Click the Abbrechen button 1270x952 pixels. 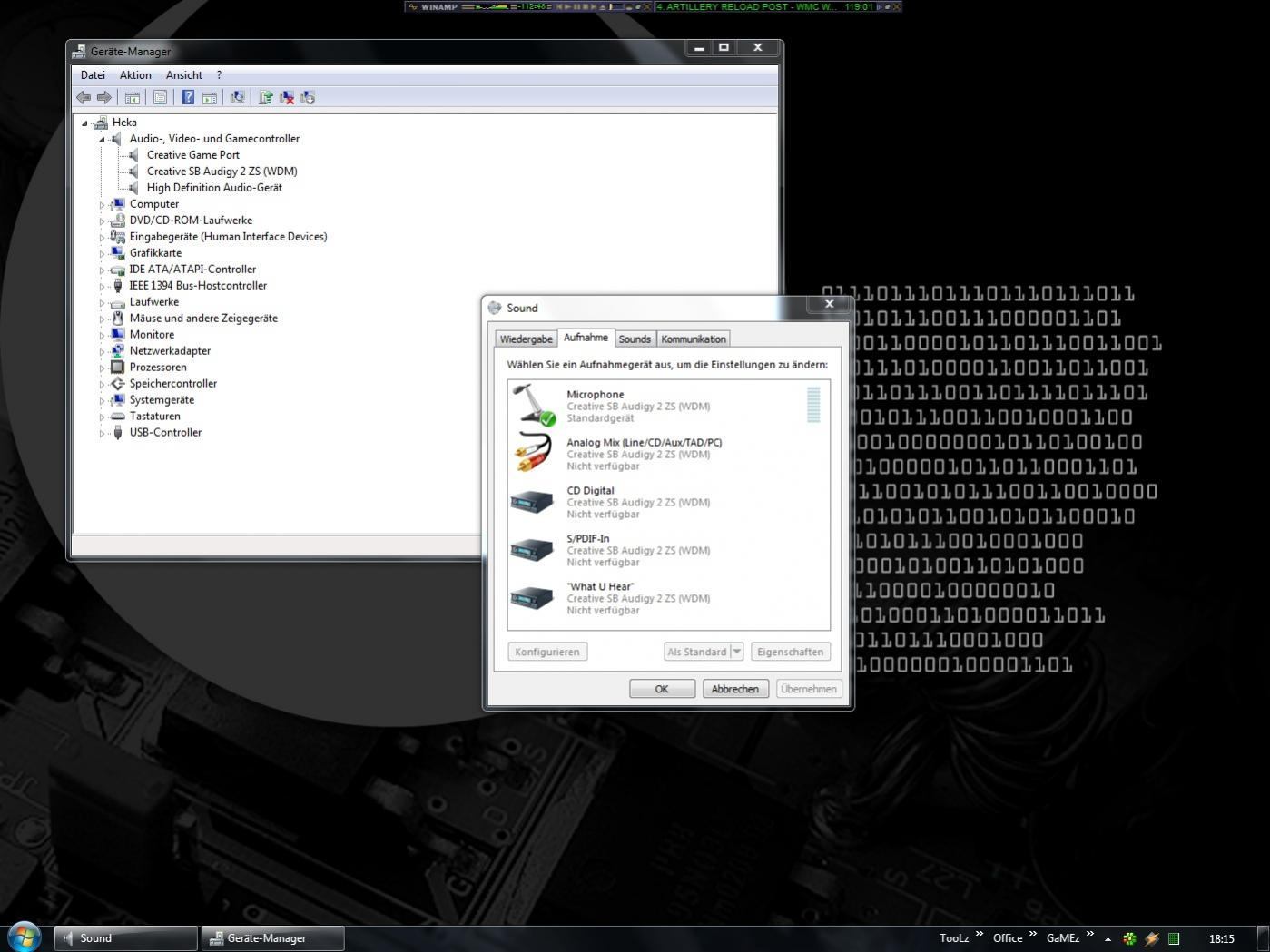(735, 689)
